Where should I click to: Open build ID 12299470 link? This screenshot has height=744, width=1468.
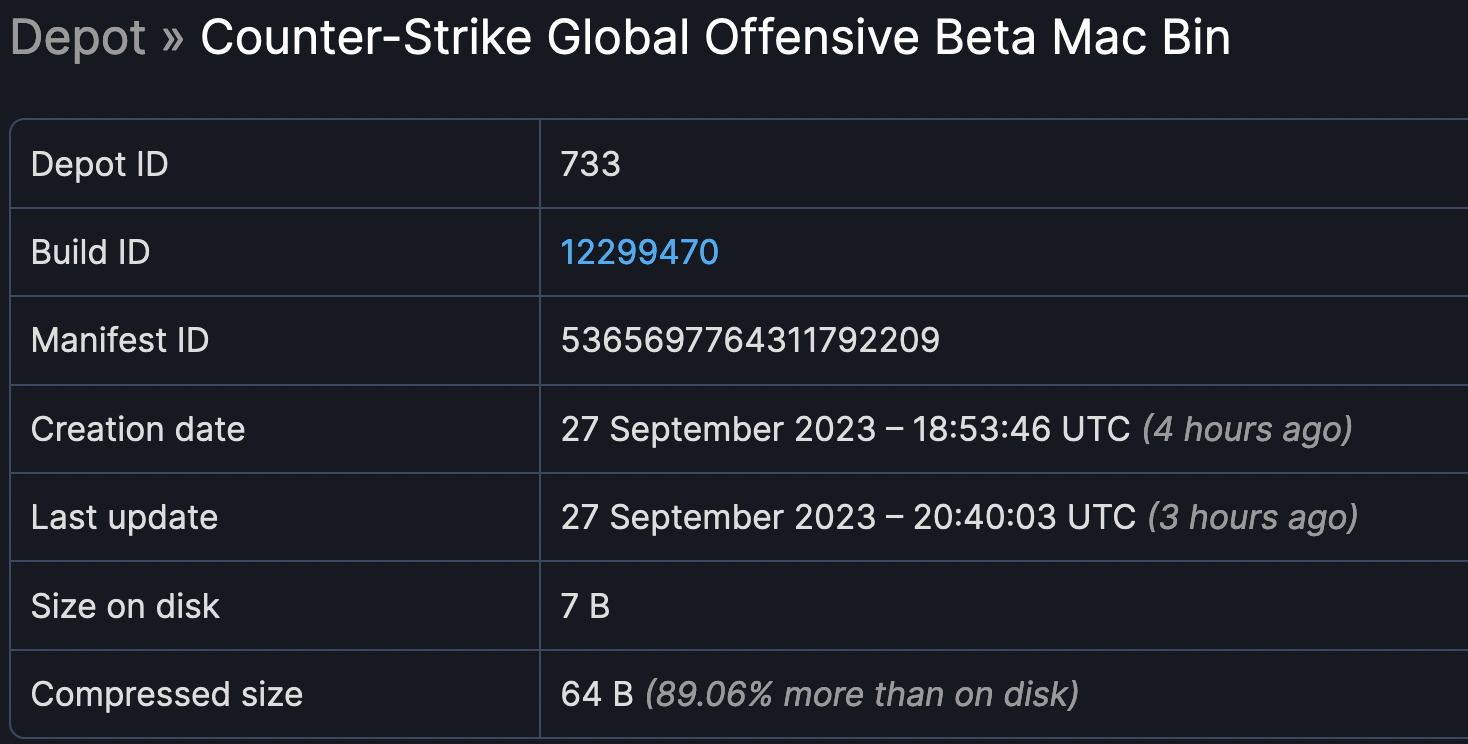[640, 252]
